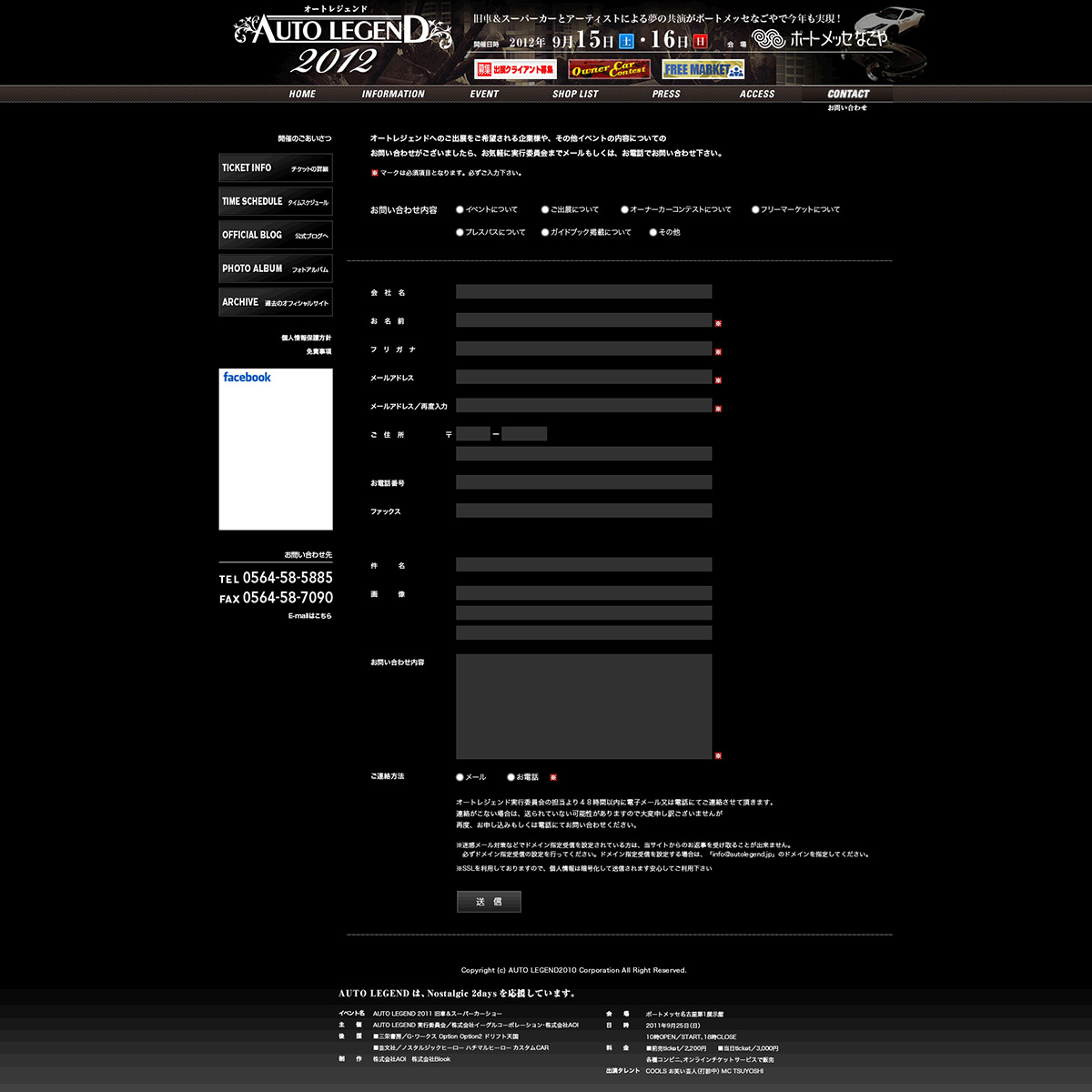Click the ポートメッセなごや venue logo
The image size is (1092, 1092).
pos(820,39)
